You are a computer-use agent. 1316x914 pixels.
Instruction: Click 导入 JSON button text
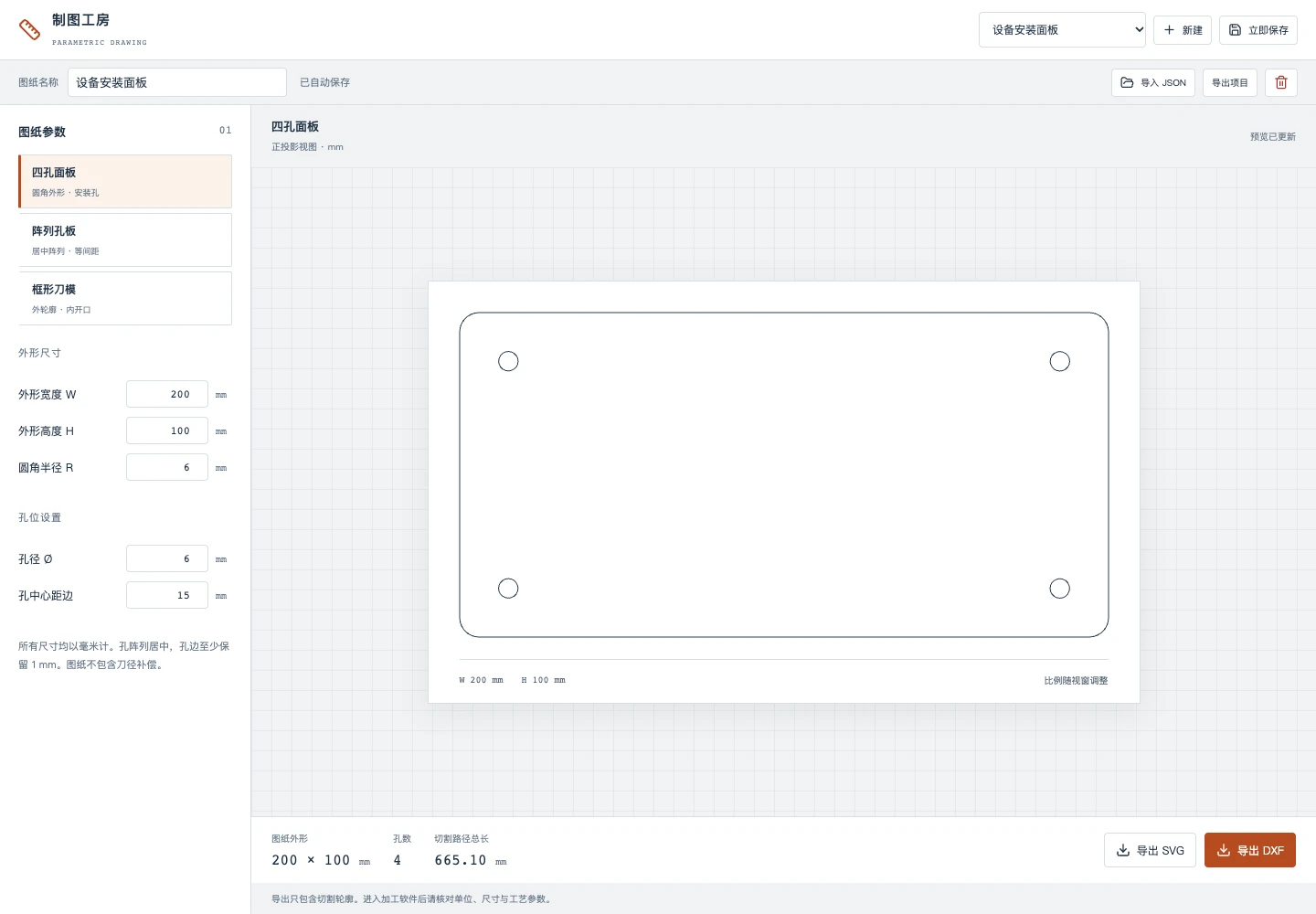coord(1163,82)
